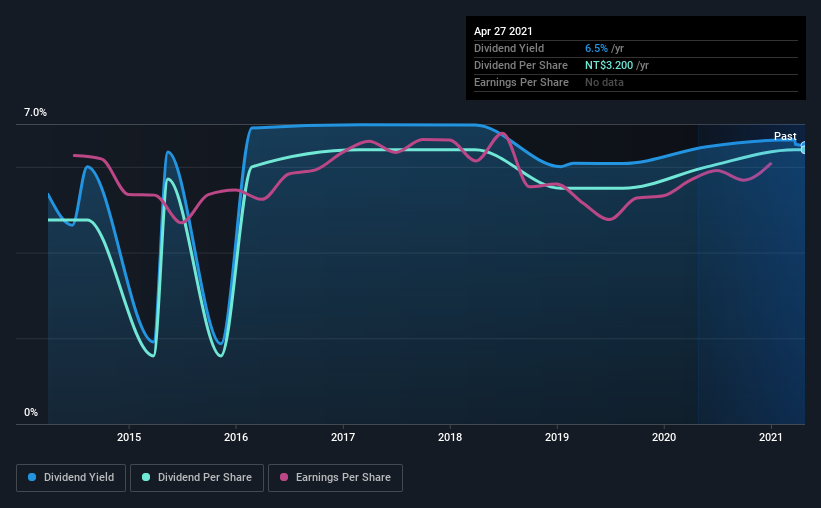Click the blue Dividend Yield legend dot

point(32,477)
